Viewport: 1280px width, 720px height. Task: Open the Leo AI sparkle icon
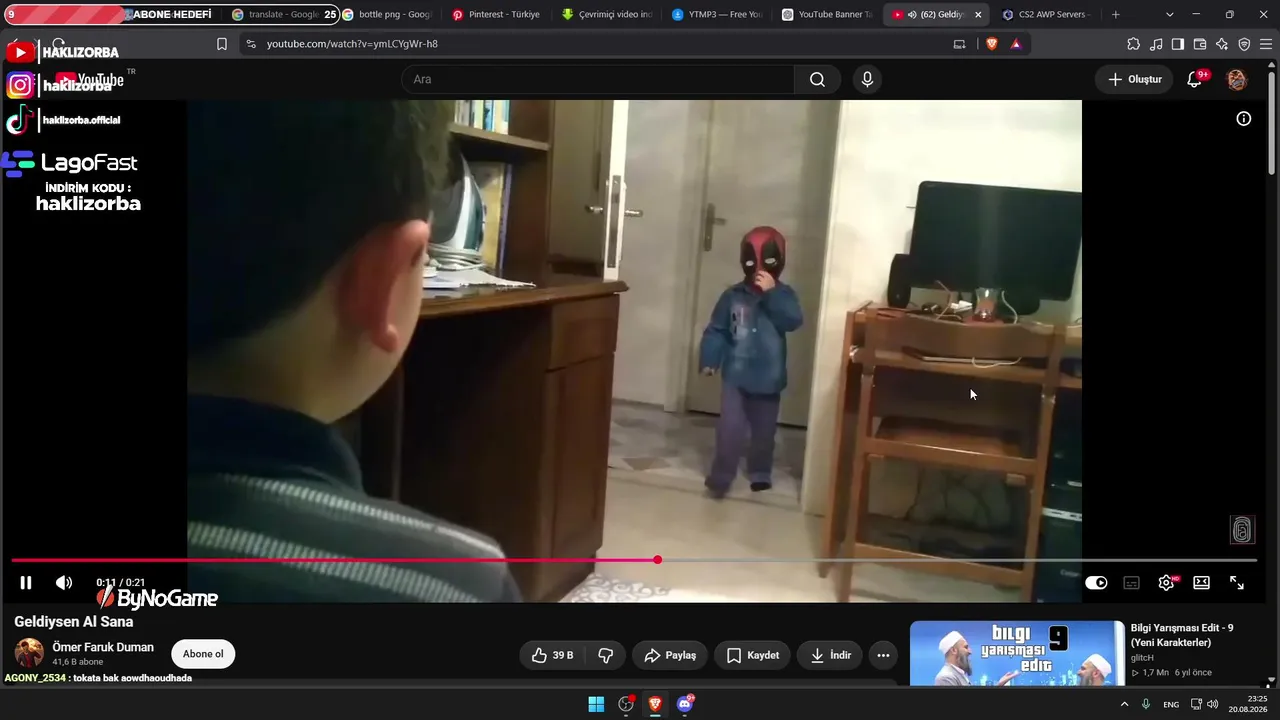1222,44
